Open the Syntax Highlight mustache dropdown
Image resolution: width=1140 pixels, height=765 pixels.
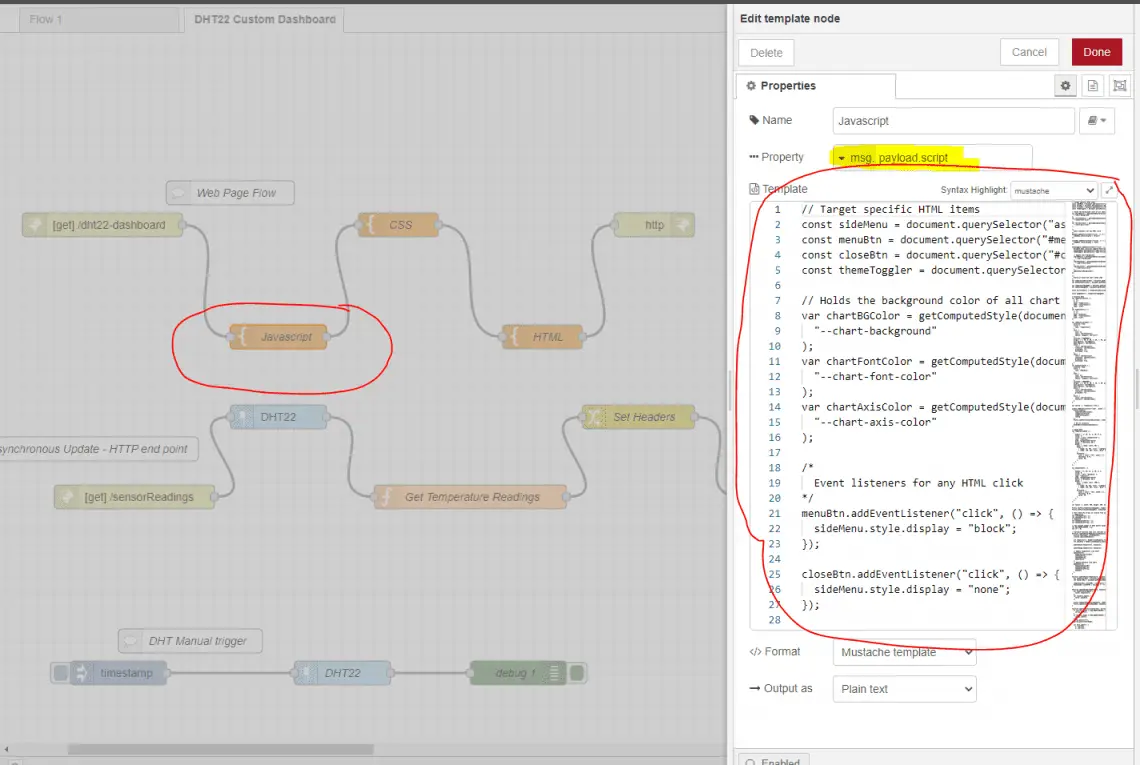(1052, 189)
